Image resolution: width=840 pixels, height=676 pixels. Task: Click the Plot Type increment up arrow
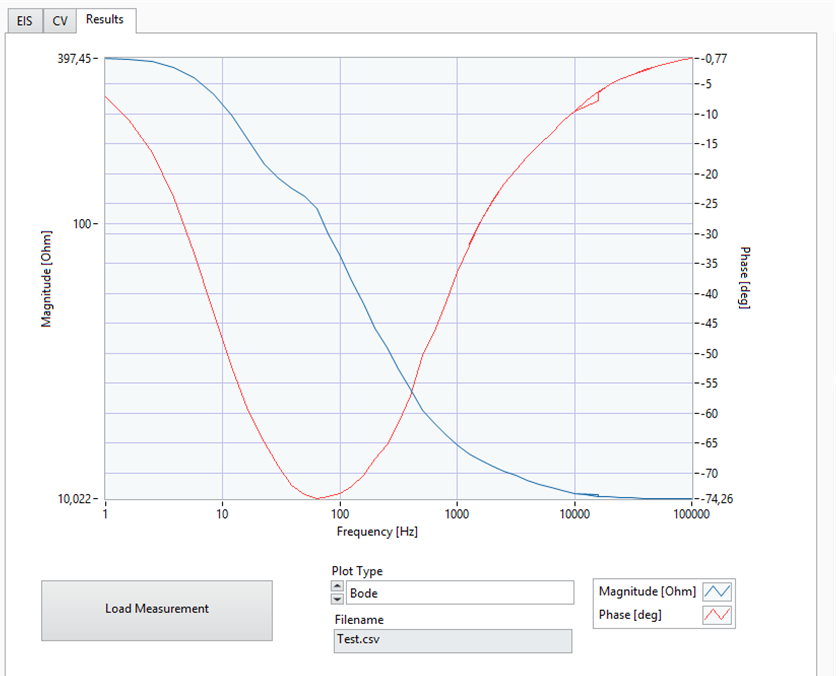point(338,587)
